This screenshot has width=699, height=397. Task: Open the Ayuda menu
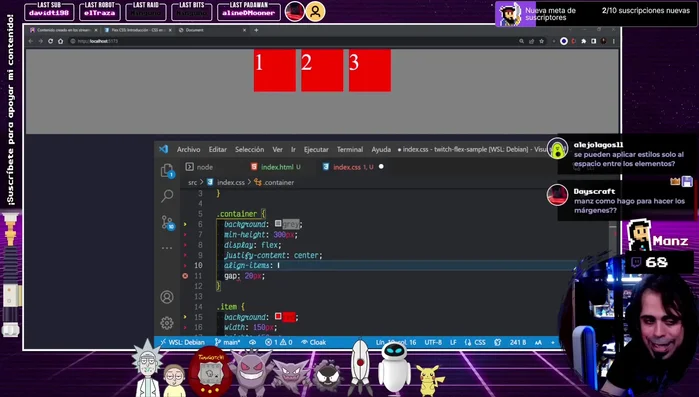[x=381, y=149]
